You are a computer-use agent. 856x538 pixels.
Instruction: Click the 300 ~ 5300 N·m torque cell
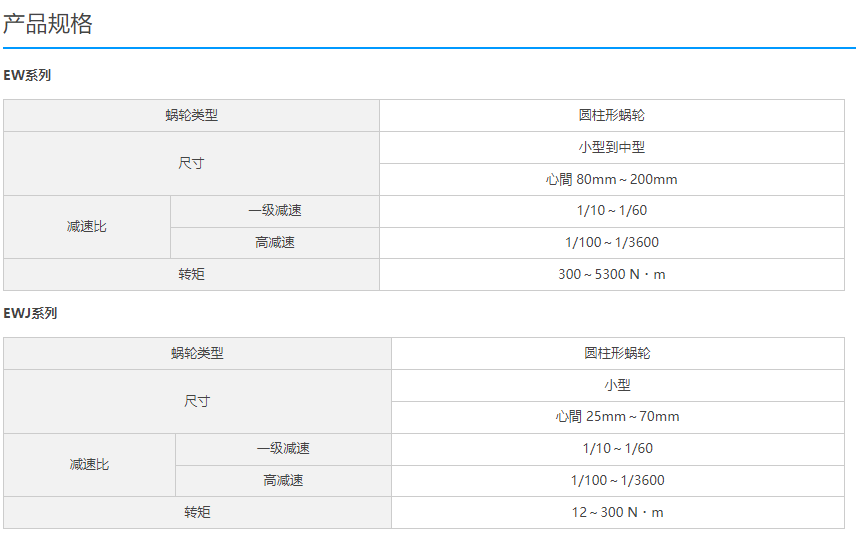(612, 275)
